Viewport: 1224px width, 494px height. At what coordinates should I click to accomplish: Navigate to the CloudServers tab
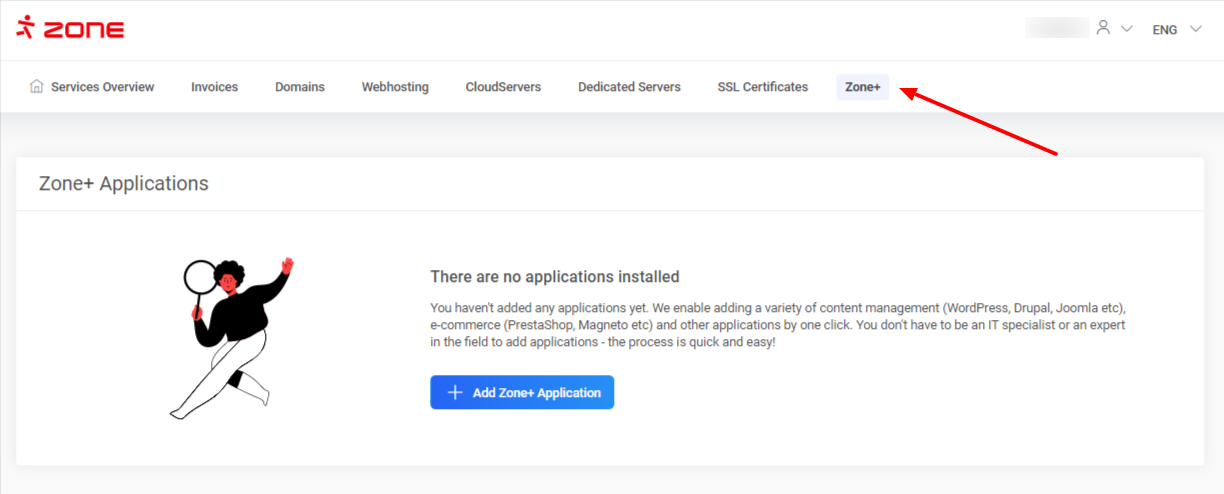click(503, 87)
